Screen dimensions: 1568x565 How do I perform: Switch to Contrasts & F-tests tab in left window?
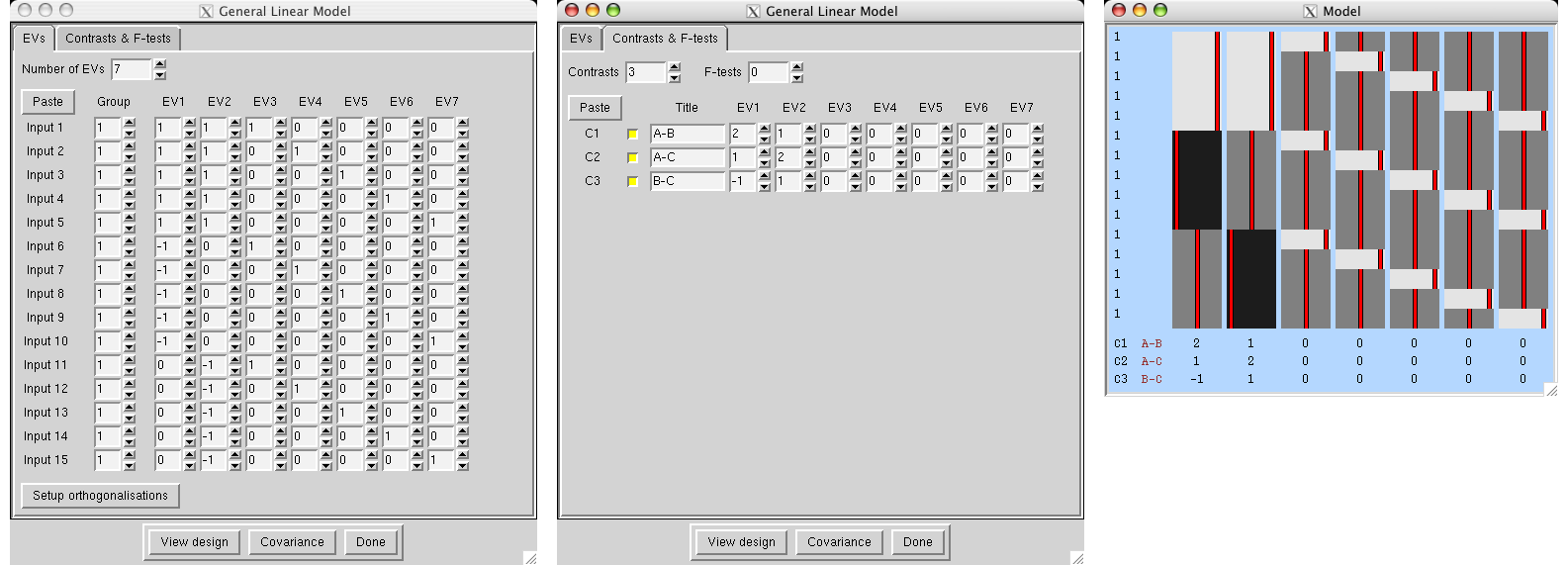(x=118, y=39)
